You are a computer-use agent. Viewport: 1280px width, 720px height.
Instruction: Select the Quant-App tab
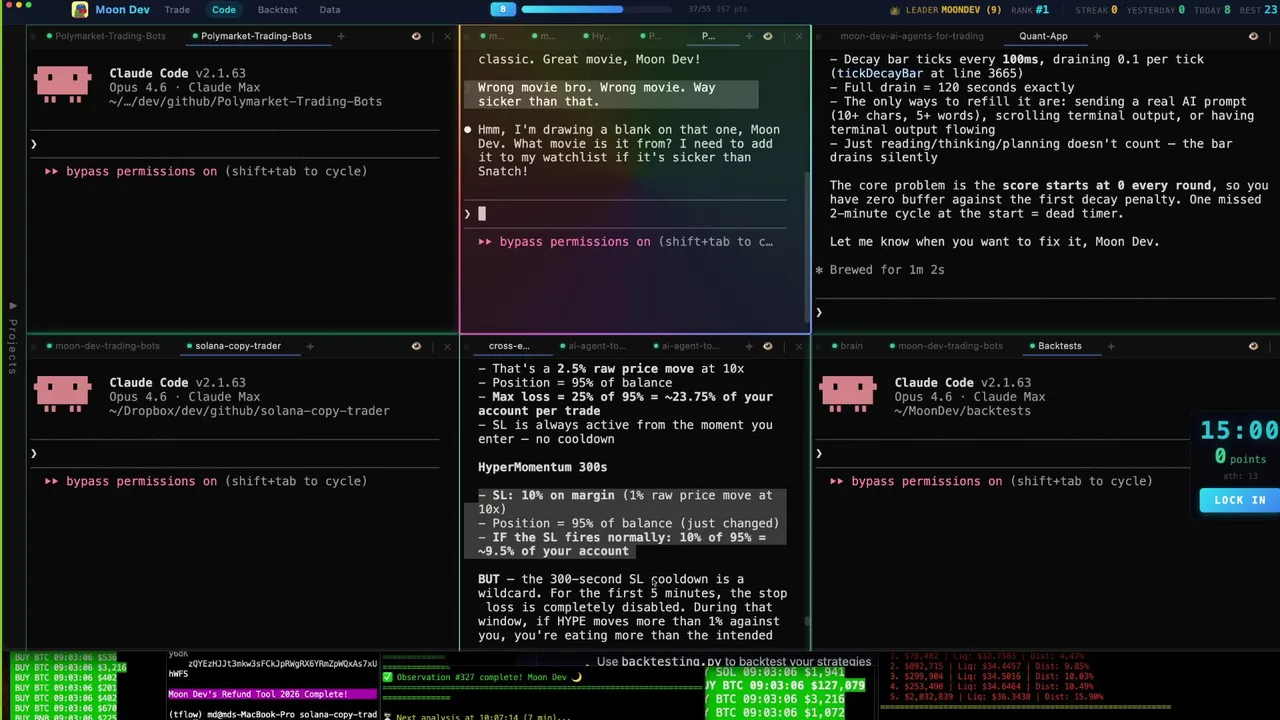coord(1043,36)
